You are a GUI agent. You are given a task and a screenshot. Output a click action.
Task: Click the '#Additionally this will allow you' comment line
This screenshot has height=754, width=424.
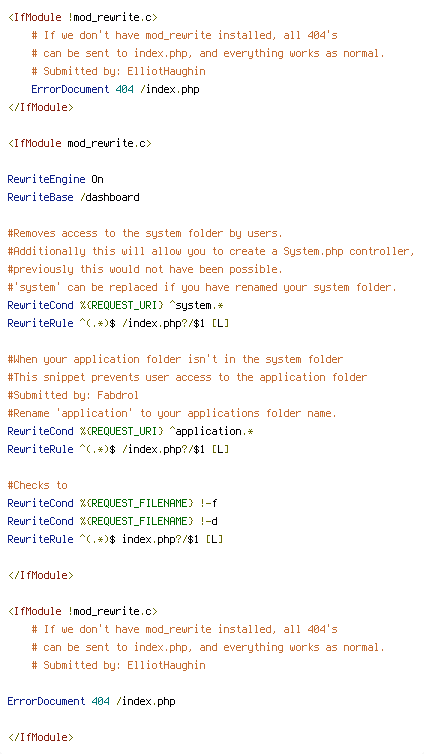coord(211,251)
